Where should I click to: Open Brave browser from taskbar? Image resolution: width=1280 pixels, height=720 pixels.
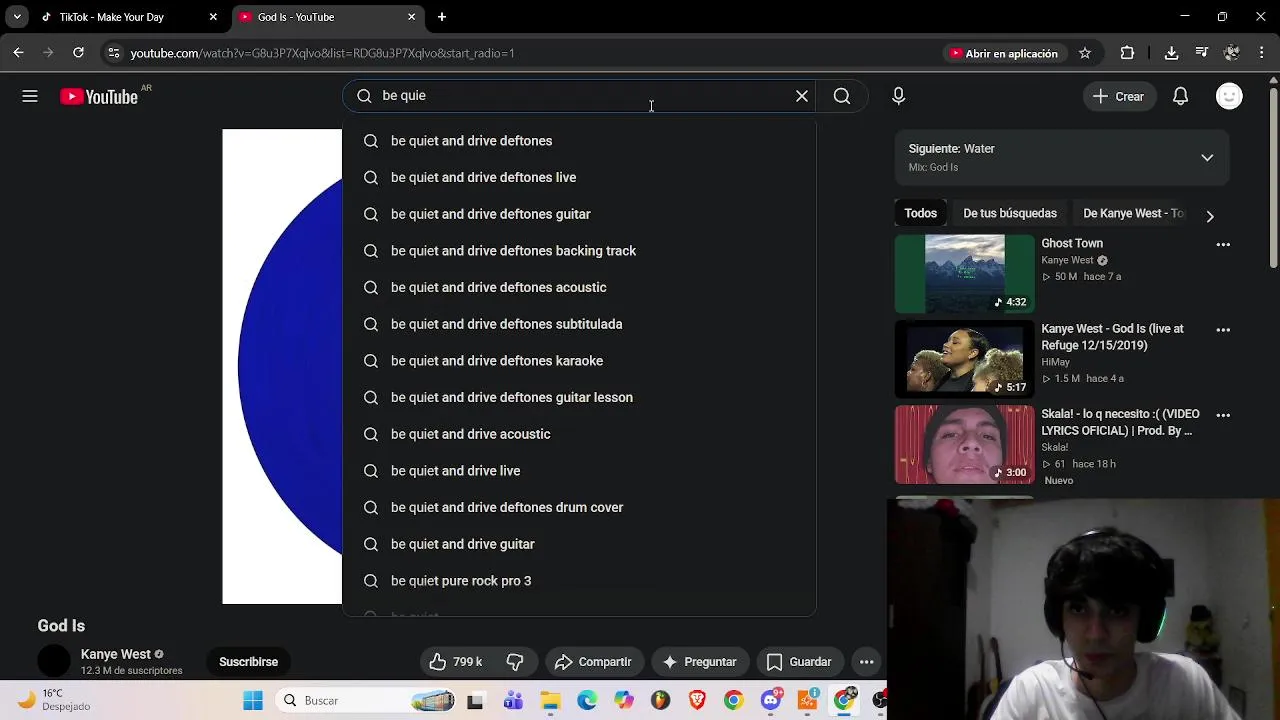[x=696, y=701]
